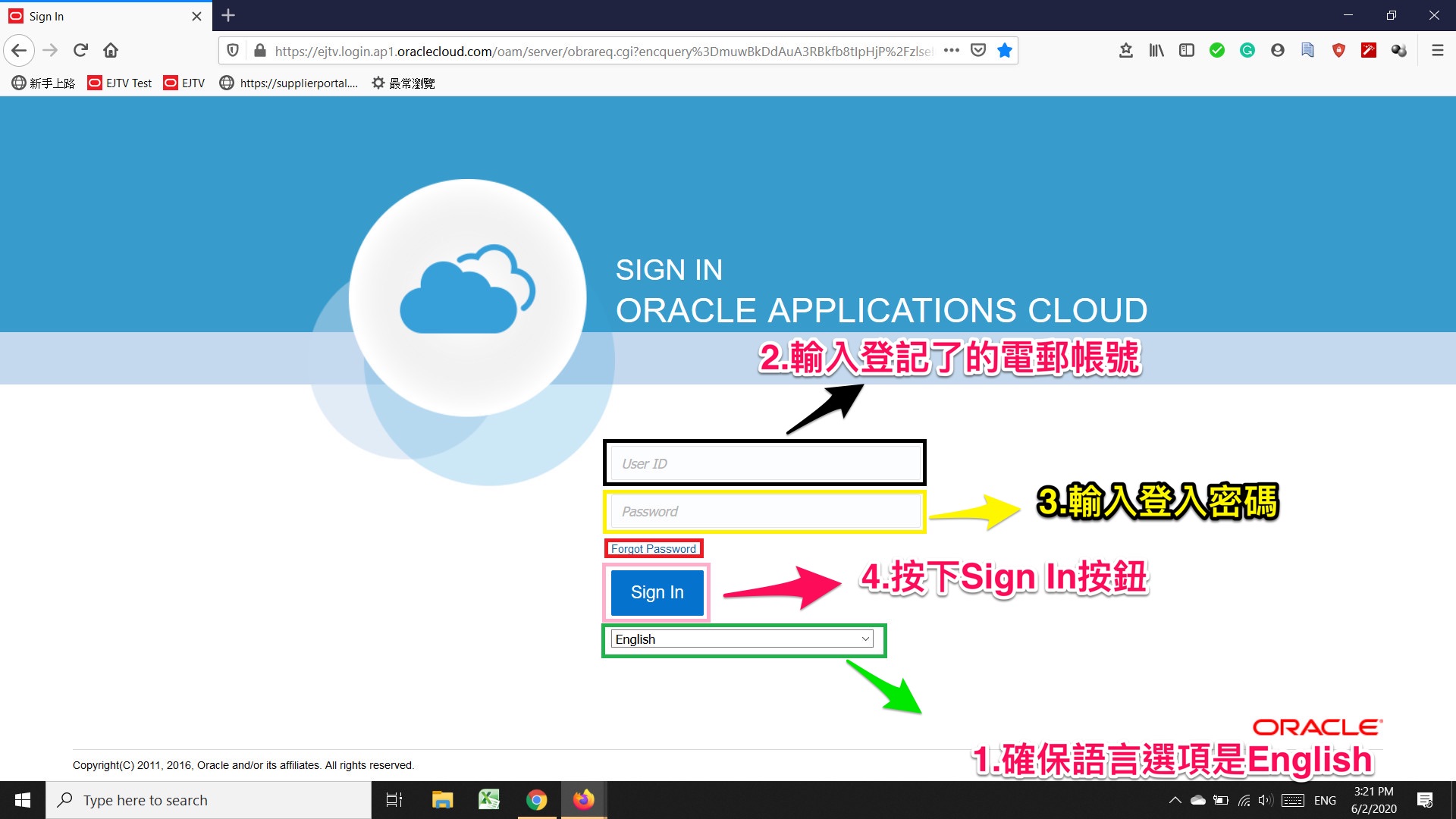Viewport: 1456px width, 819px height.
Task: Open the supplierportal bookmark
Action: (289, 83)
